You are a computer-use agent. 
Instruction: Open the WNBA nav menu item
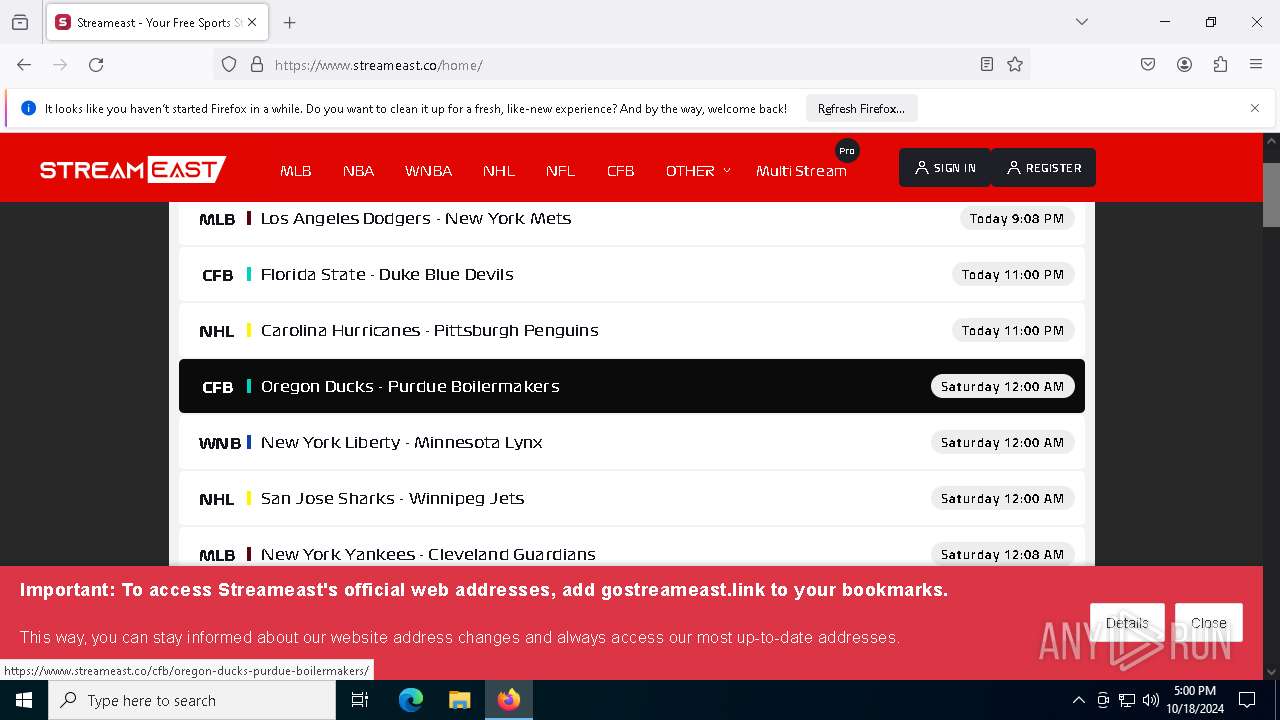(x=429, y=171)
